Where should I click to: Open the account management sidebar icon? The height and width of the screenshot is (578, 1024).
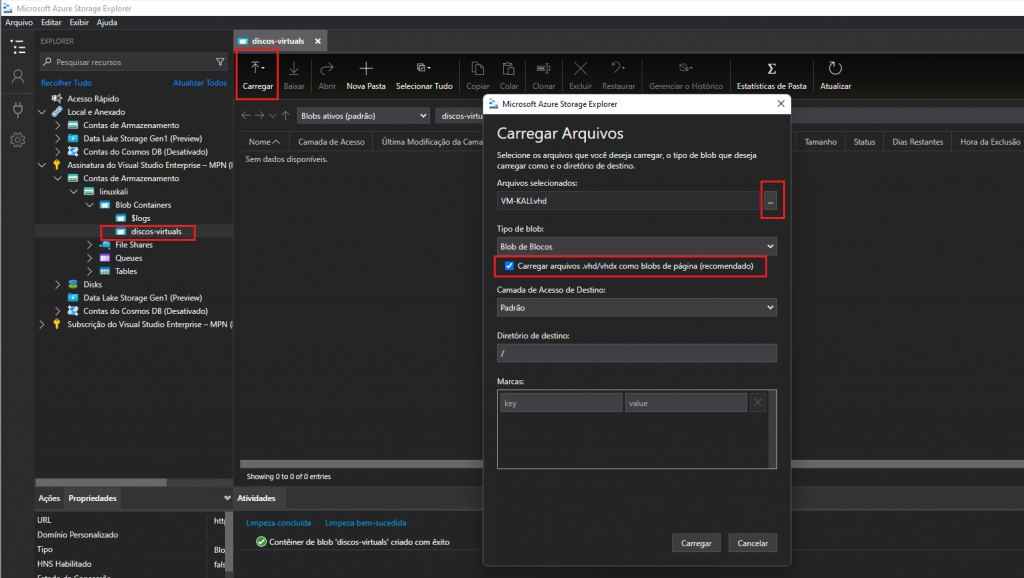tap(18, 77)
